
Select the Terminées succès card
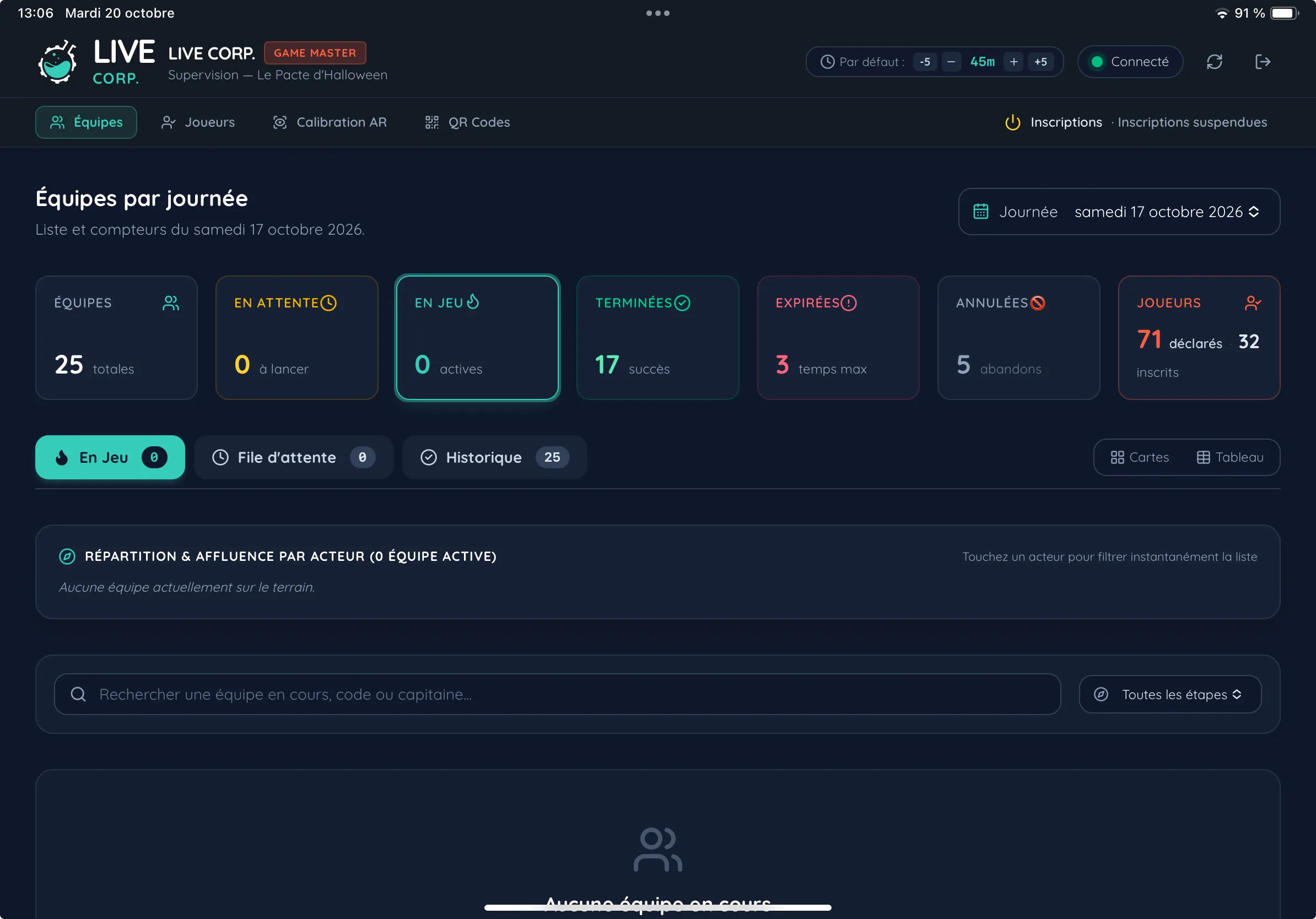657,338
